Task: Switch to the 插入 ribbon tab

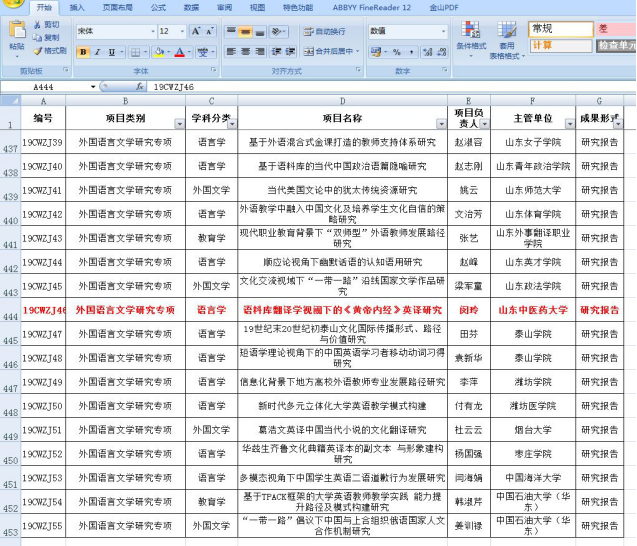Action: [x=77, y=7]
